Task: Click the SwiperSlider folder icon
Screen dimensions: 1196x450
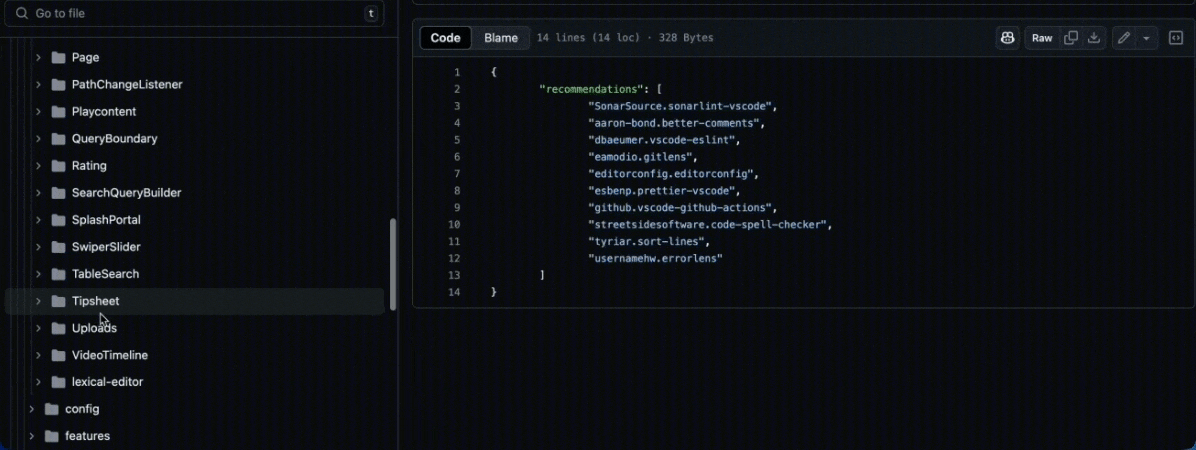Action: coord(58,247)
